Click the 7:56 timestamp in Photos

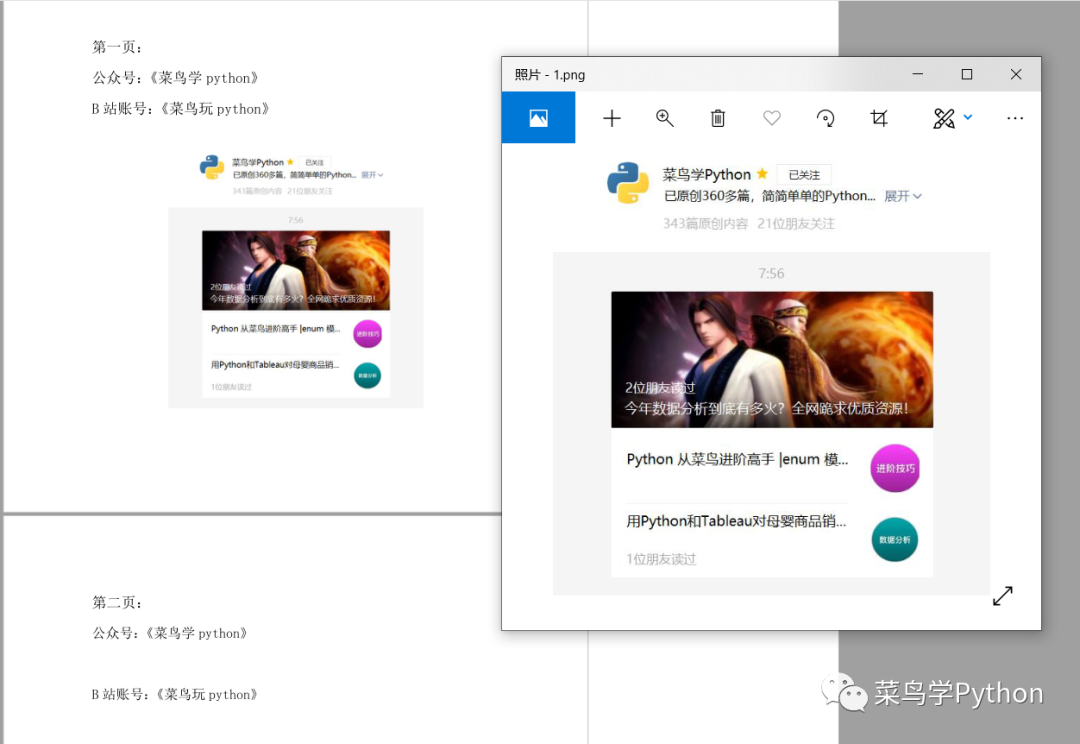pos(771,273)
